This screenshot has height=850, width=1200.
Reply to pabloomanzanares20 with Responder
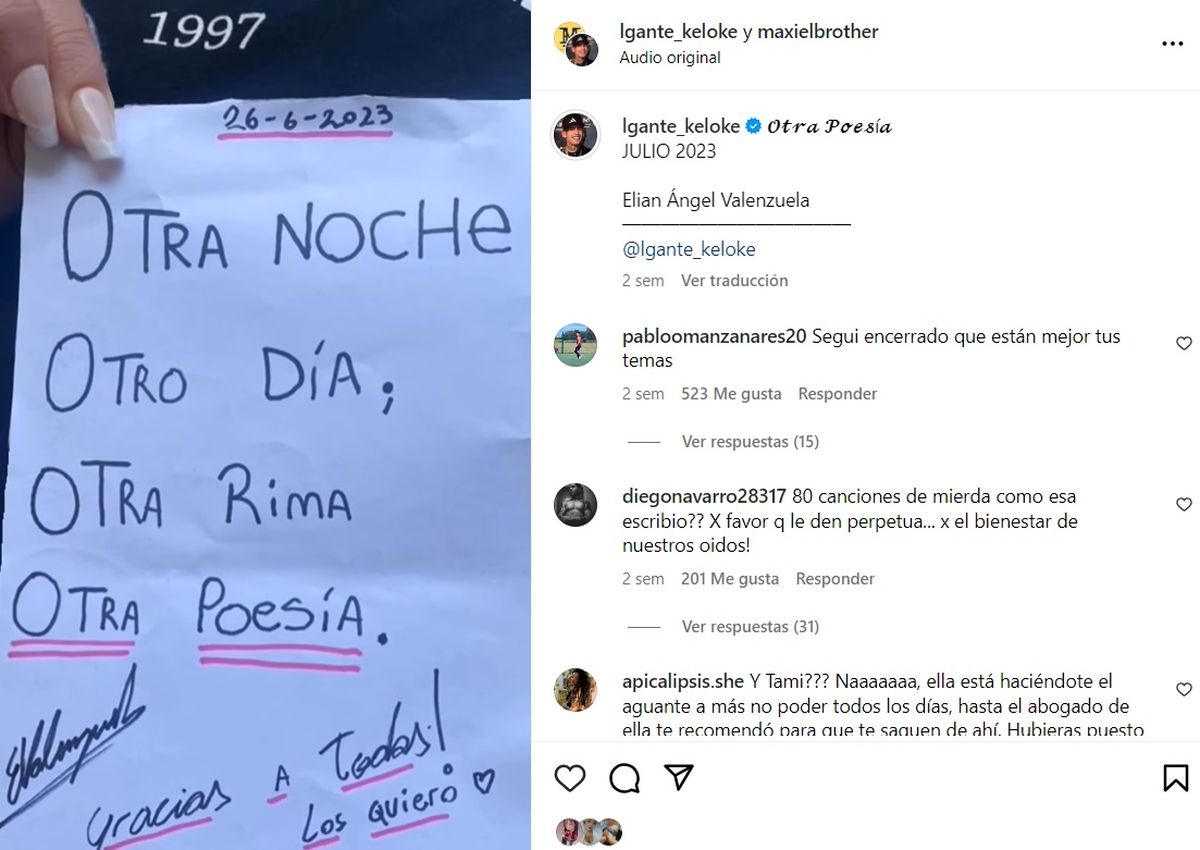point(837,393)
